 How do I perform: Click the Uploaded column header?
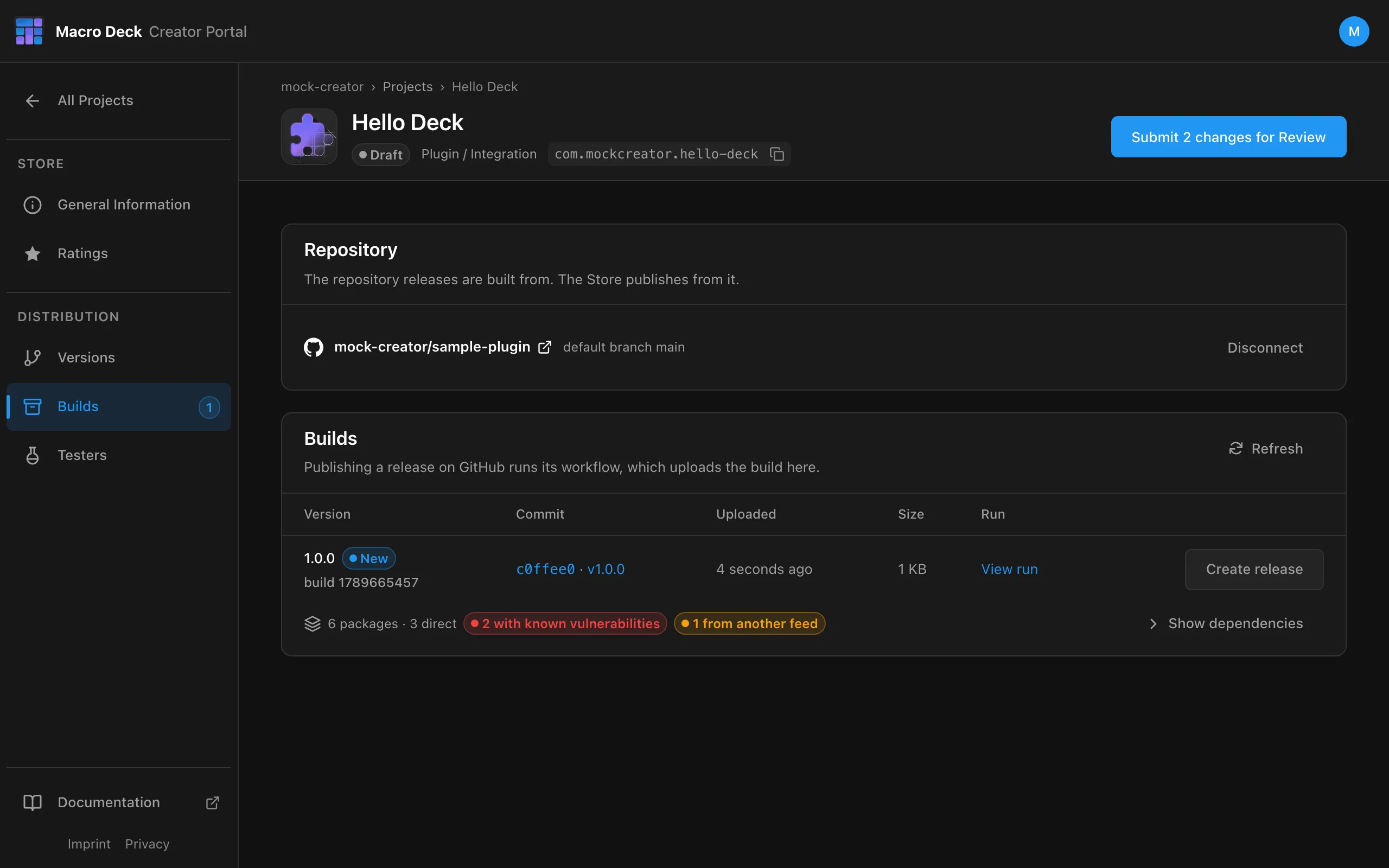coord(746,514)
